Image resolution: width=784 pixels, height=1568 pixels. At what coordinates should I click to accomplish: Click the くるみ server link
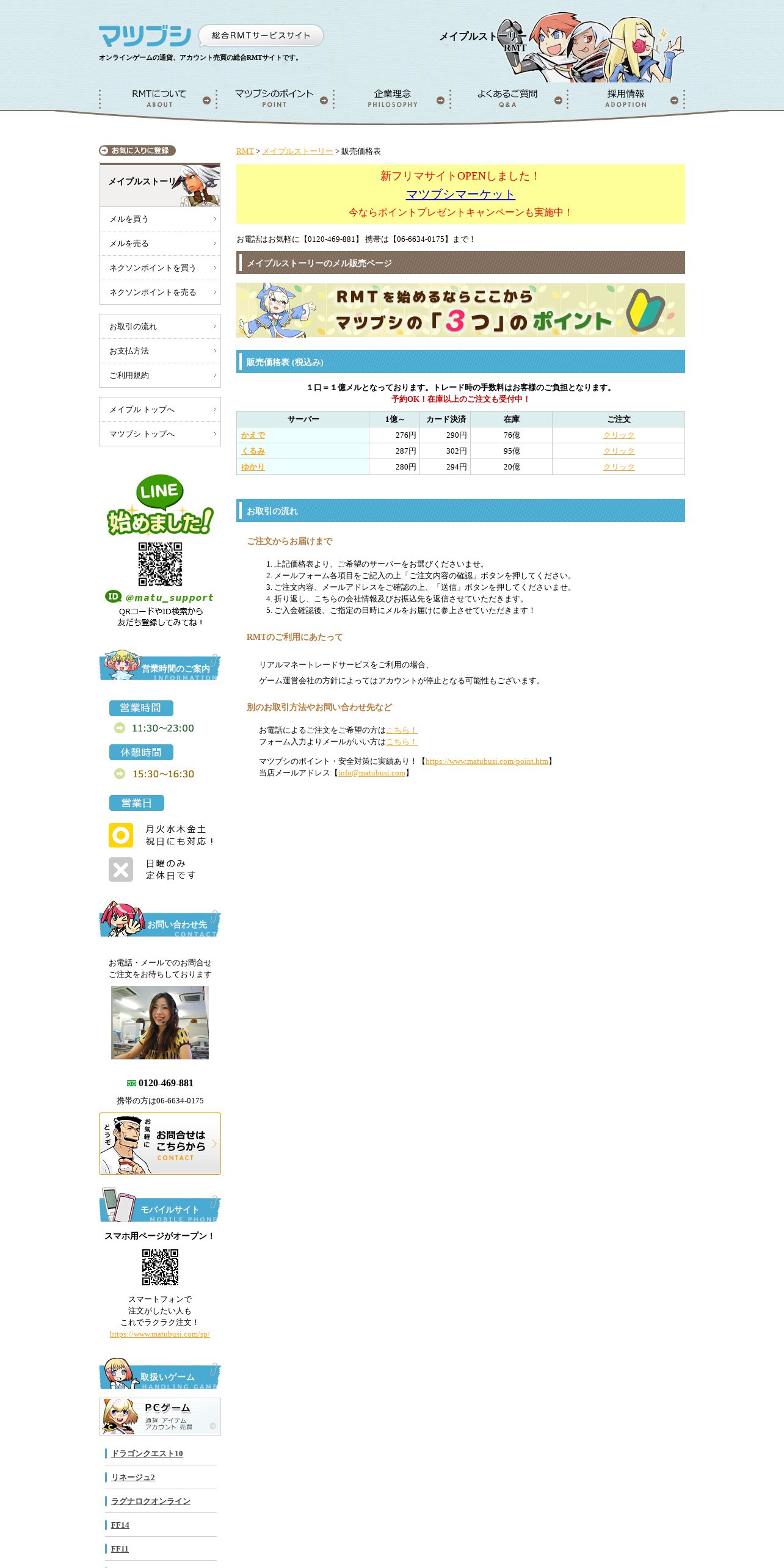coord(253,451)
